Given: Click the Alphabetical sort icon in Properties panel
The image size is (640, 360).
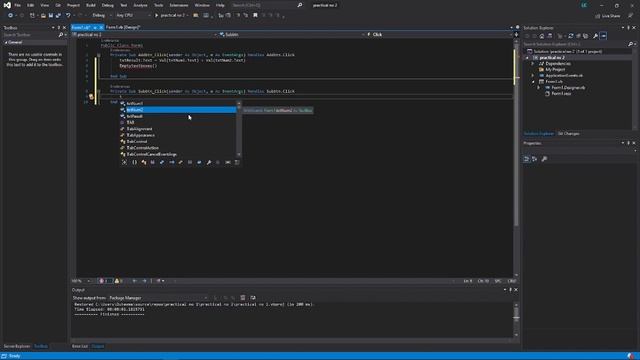Looking at the screenshot, I should 535,159.
